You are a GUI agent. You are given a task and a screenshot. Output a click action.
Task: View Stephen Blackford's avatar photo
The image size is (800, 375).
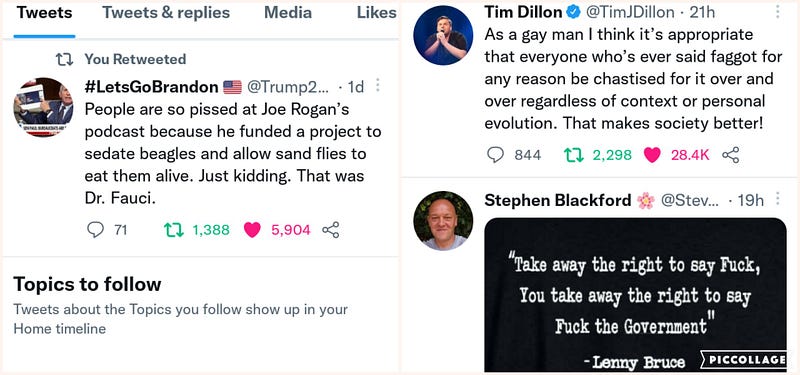click(443, 221)
